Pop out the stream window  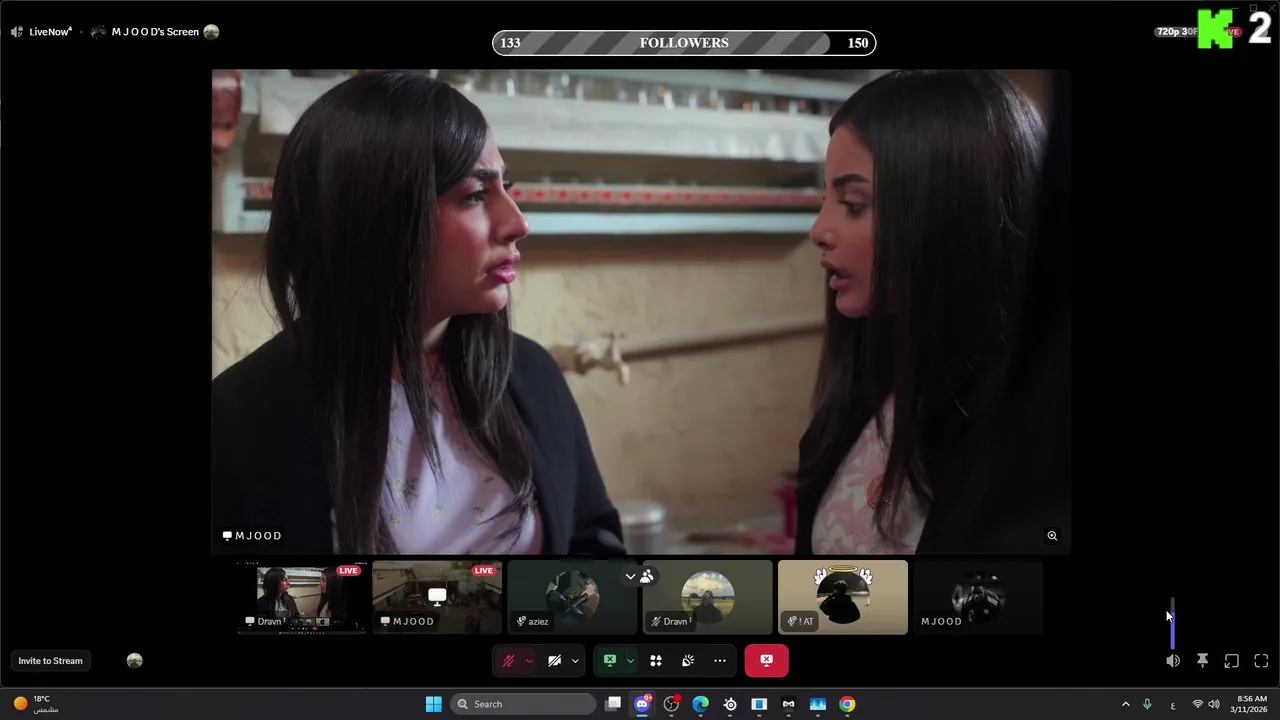[x=1232, y=661]
